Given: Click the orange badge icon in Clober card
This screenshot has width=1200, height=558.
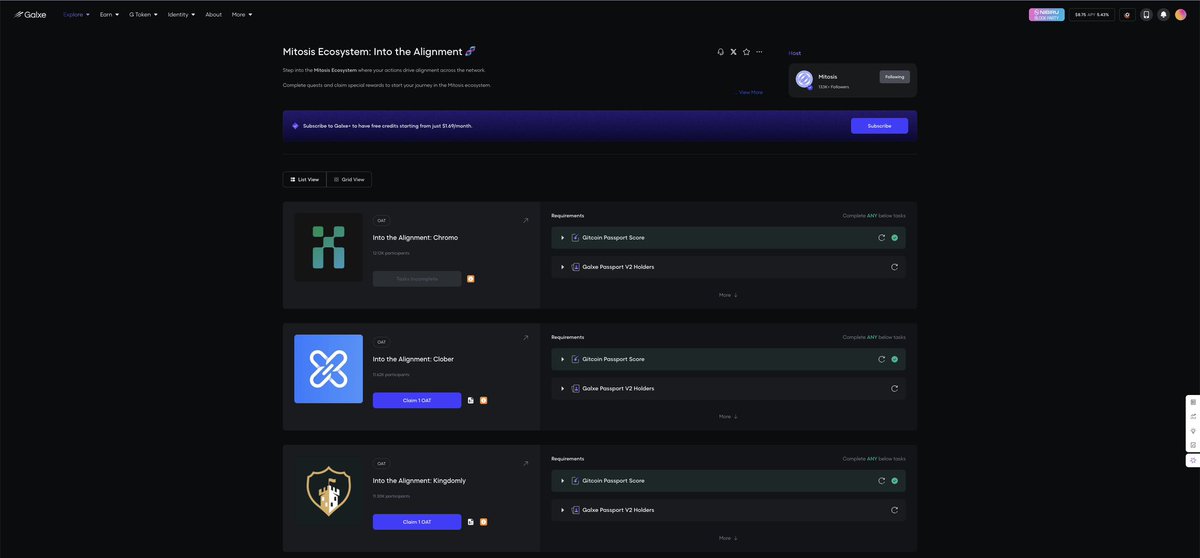Looking at the screenshot, I should tap(483, 400).
